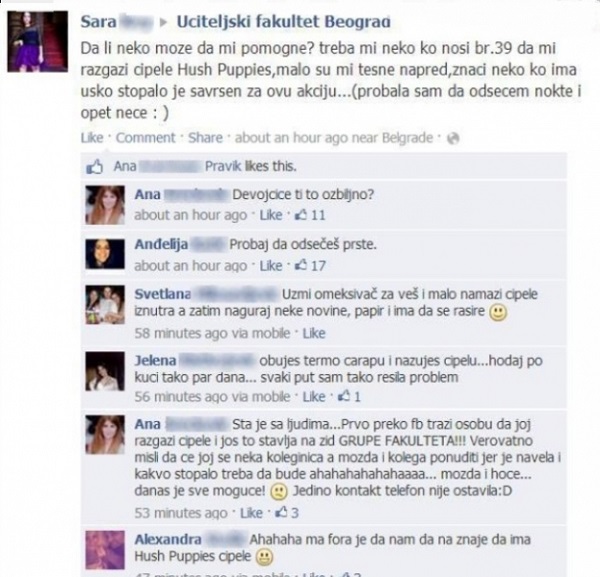Click the thumbs-up count 17 icon
The width and height of the screenshot is (600, 577).
pos(301,265)
